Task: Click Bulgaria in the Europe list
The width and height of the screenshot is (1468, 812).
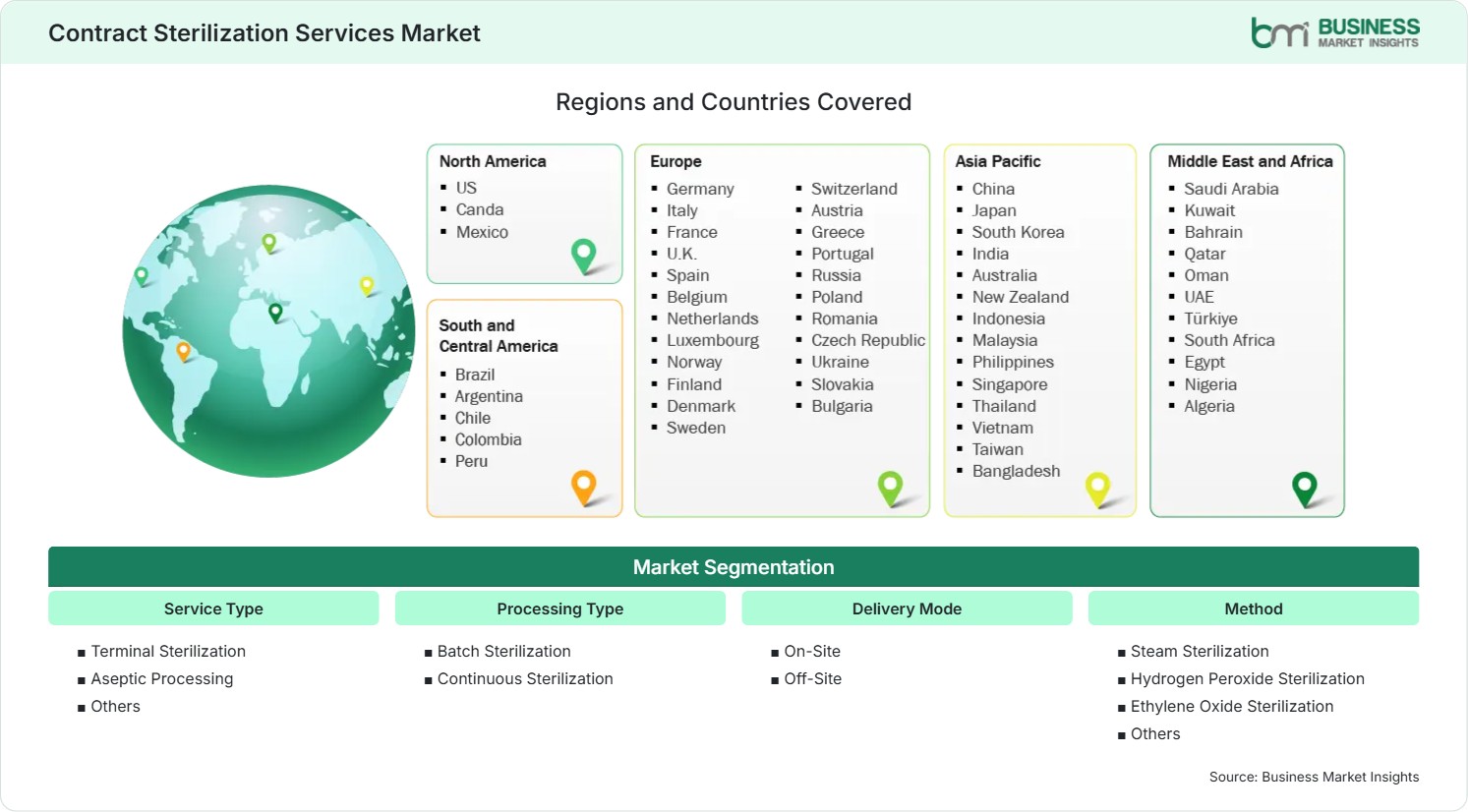Action: coord(842,406)
